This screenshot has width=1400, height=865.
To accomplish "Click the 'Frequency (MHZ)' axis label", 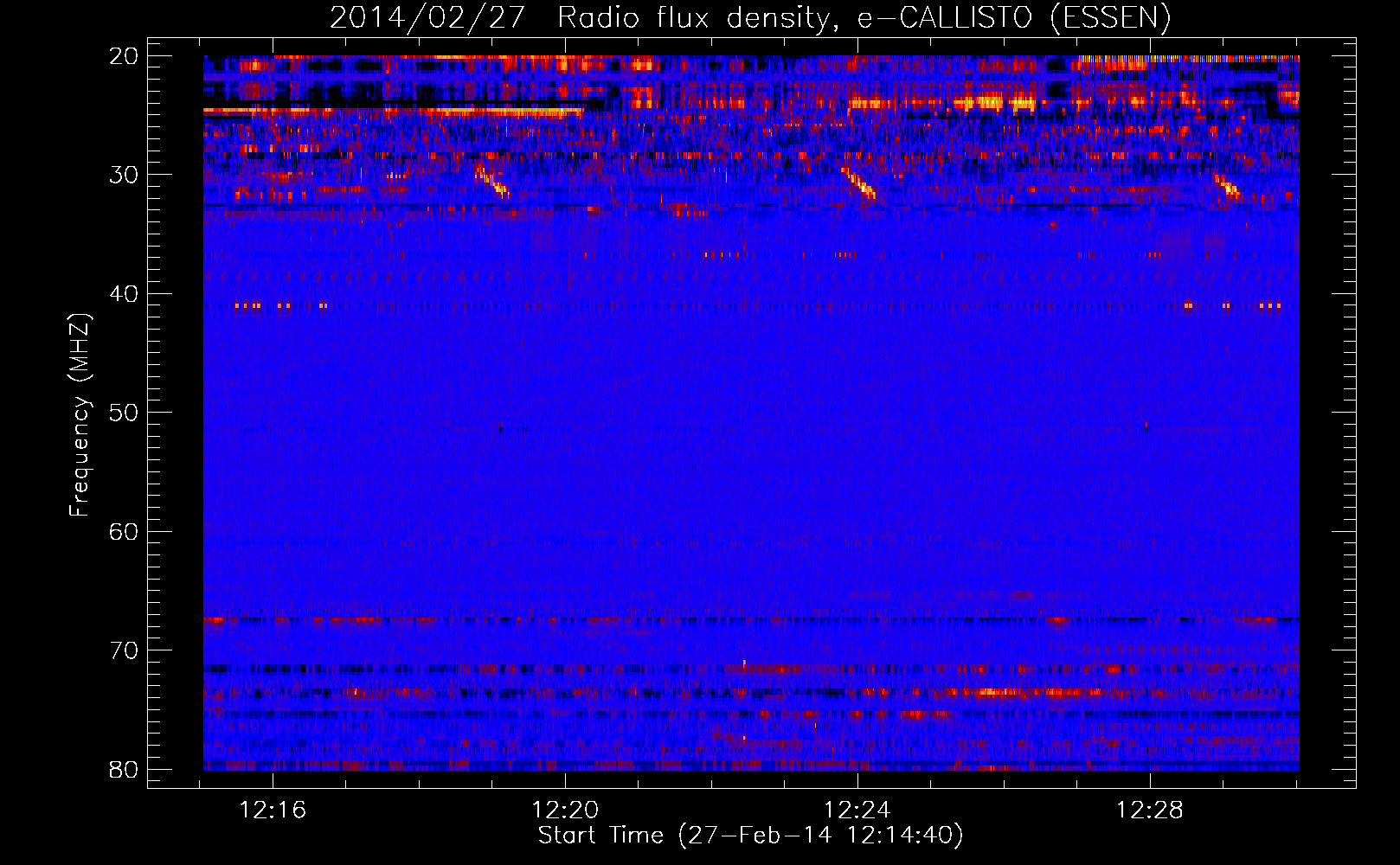I will click(80, 415).
